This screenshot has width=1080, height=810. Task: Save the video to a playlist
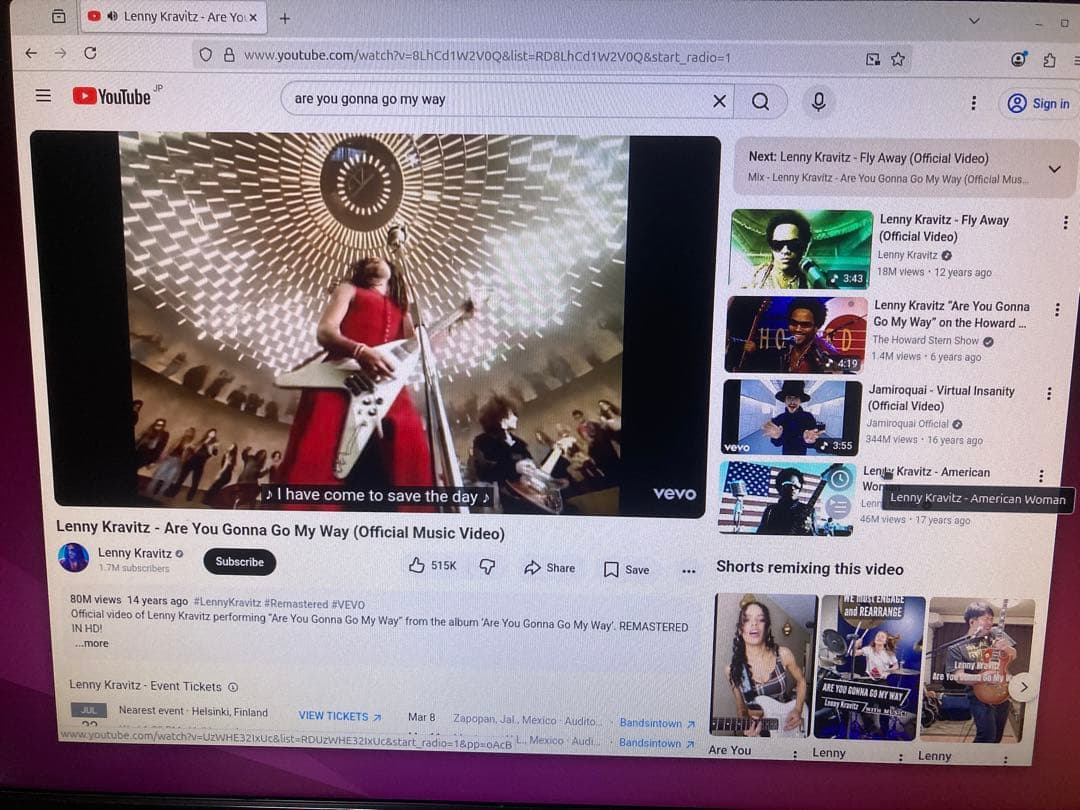[x=626, y=569]
